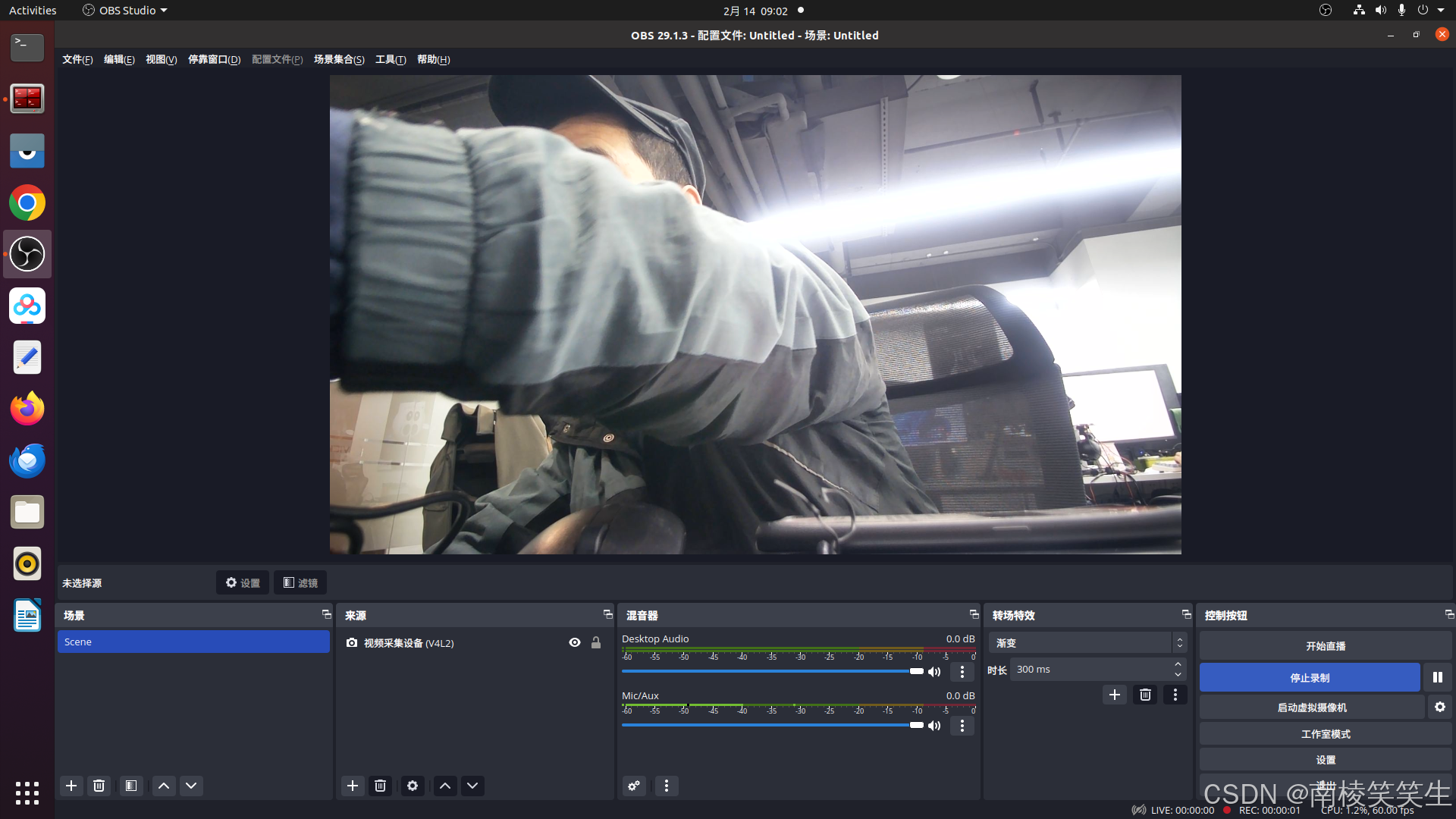
Task: Click 停止录制 button
Action: (x=1310, y=677)
